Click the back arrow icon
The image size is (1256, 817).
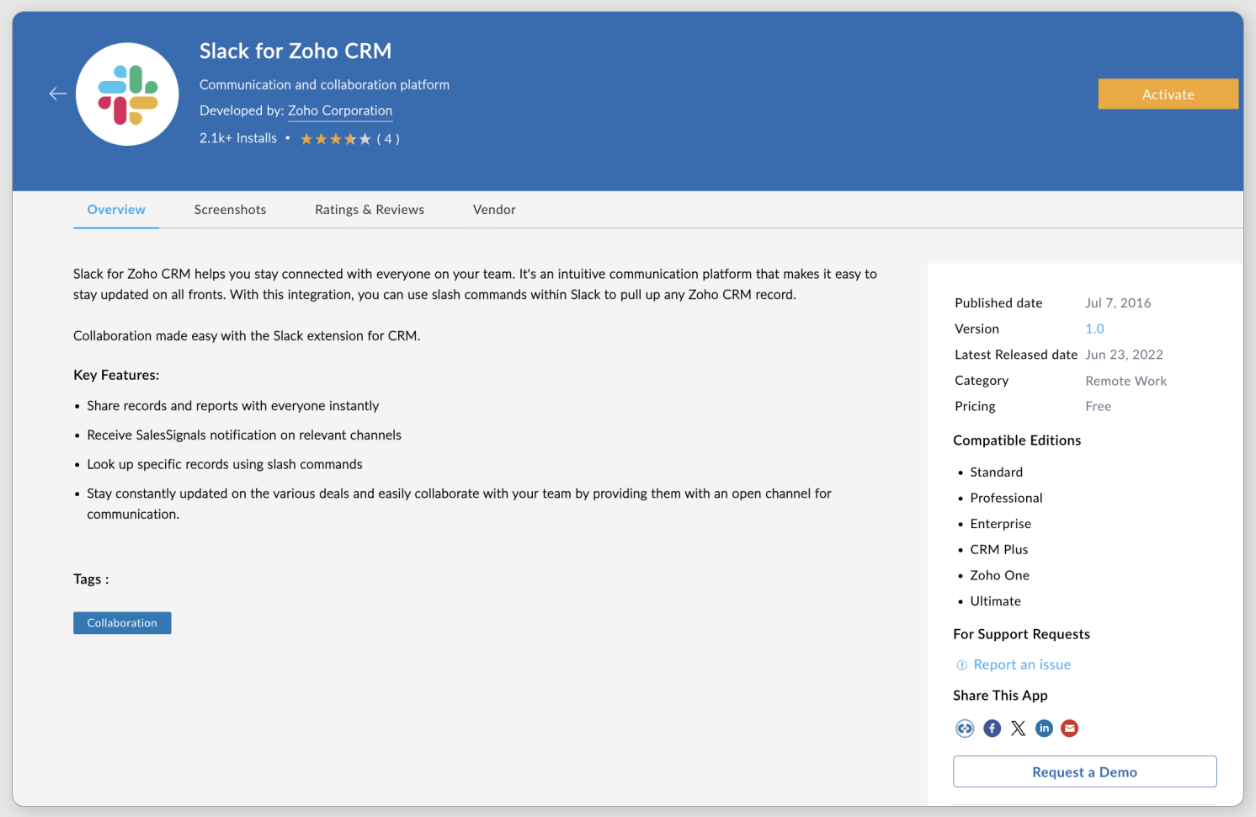58,93
